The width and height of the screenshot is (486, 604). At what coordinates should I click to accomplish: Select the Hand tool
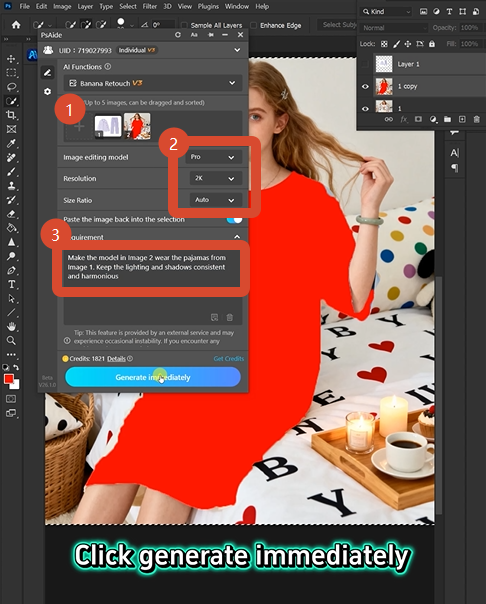[x=11, y=327]
